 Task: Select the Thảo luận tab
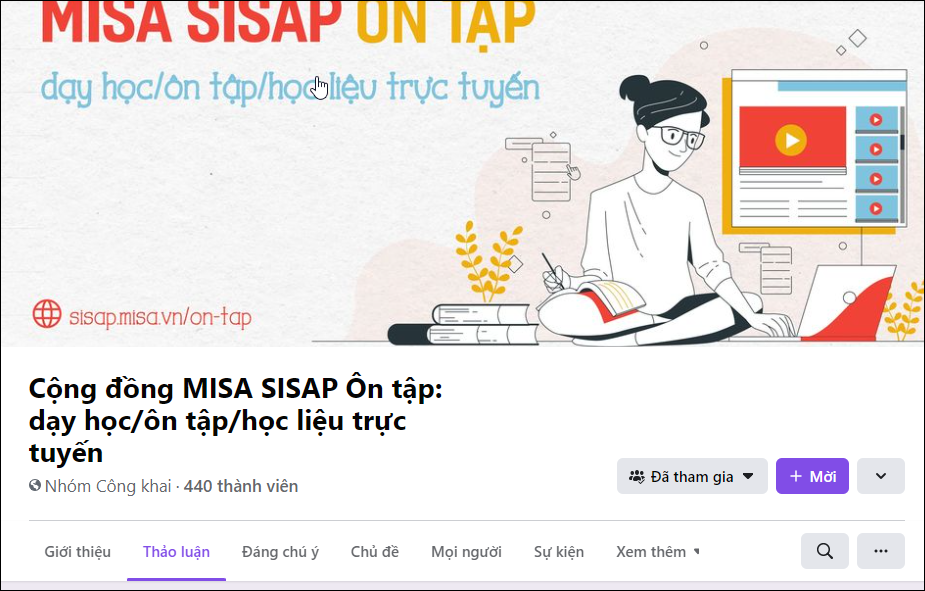click(176, 552)
